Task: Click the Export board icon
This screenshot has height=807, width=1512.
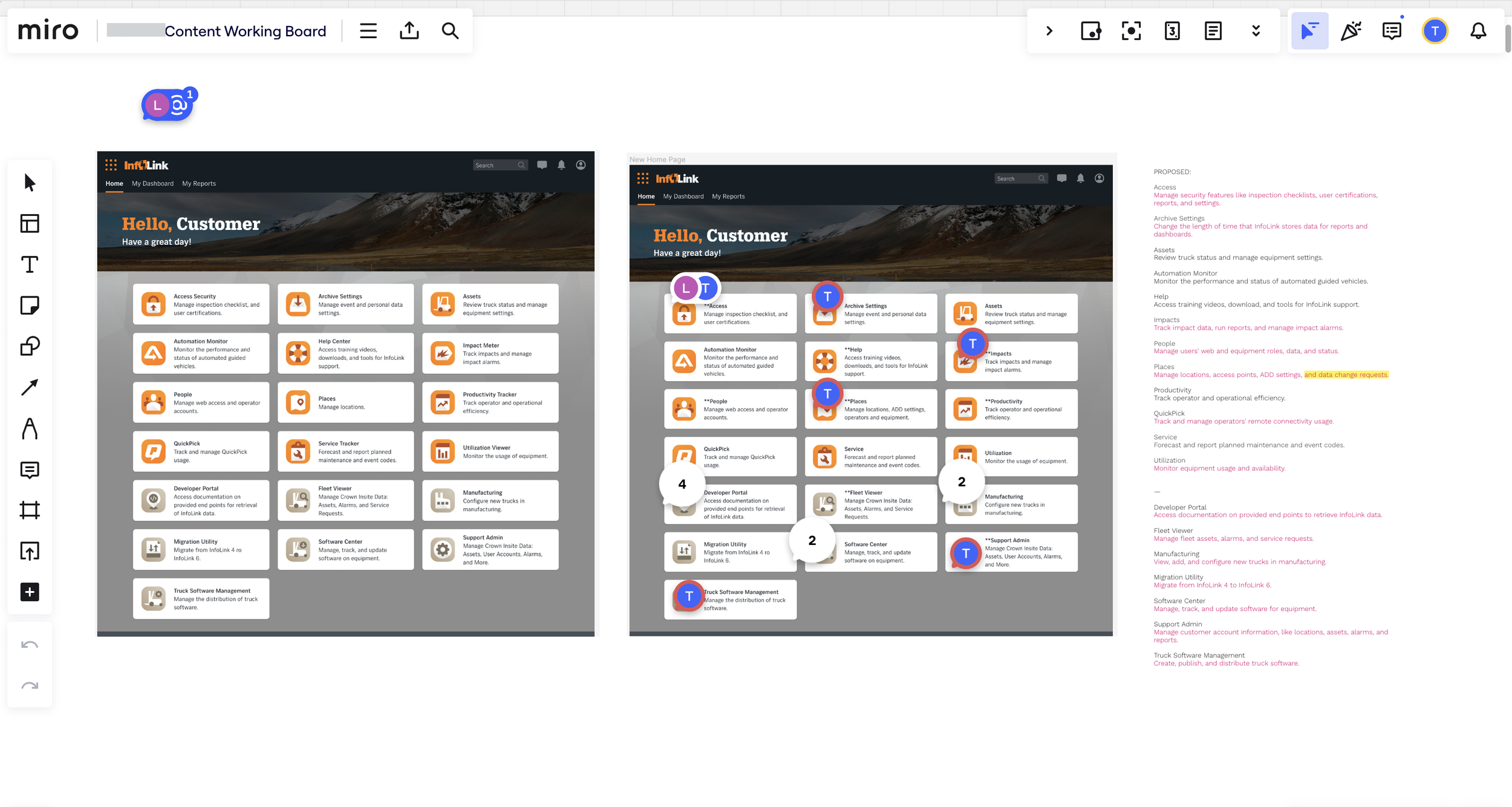Action: pos(409,31)
